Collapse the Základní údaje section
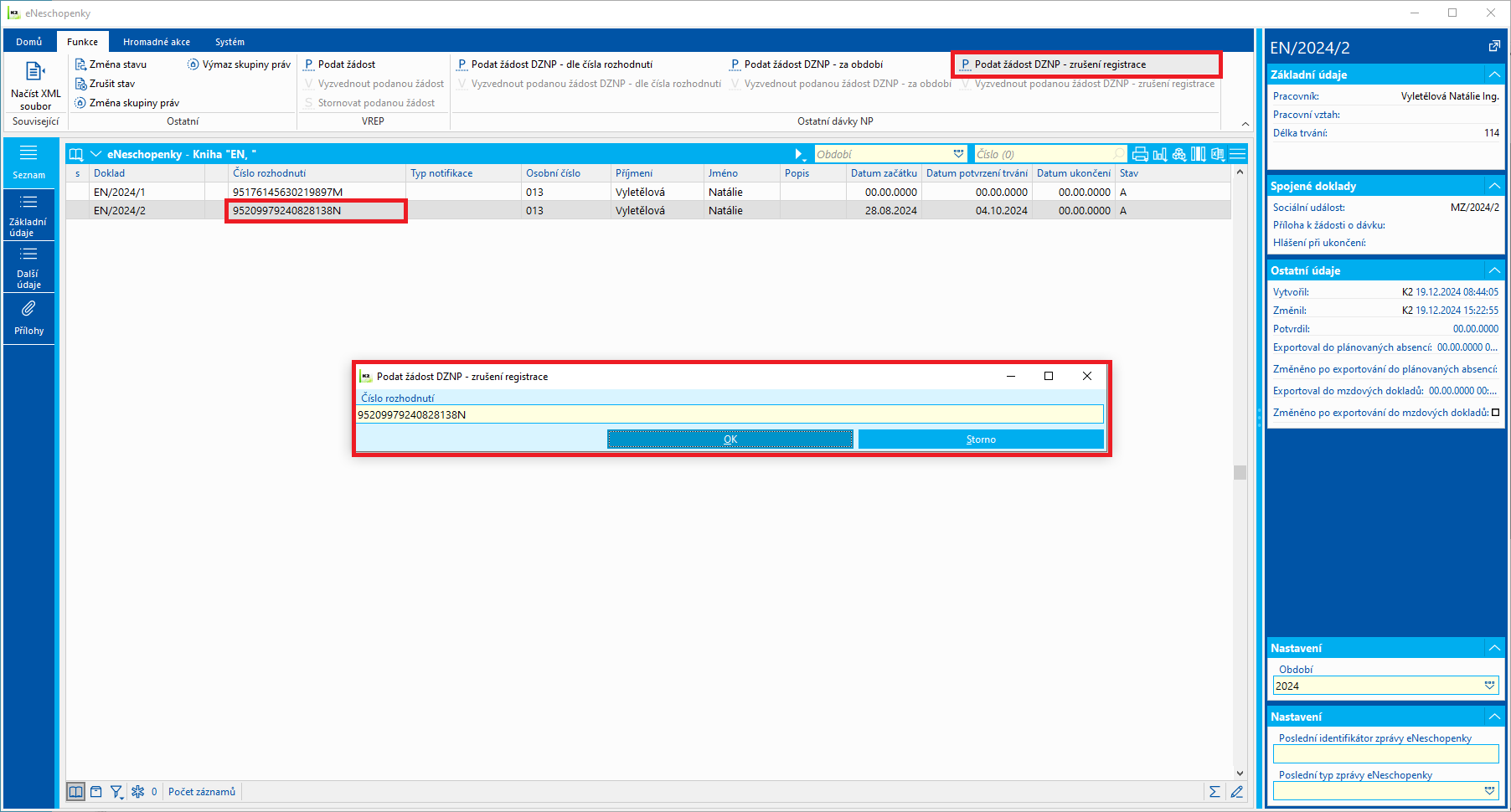Viewport: 1511px width, 812px height. [x=1494, y=75]
